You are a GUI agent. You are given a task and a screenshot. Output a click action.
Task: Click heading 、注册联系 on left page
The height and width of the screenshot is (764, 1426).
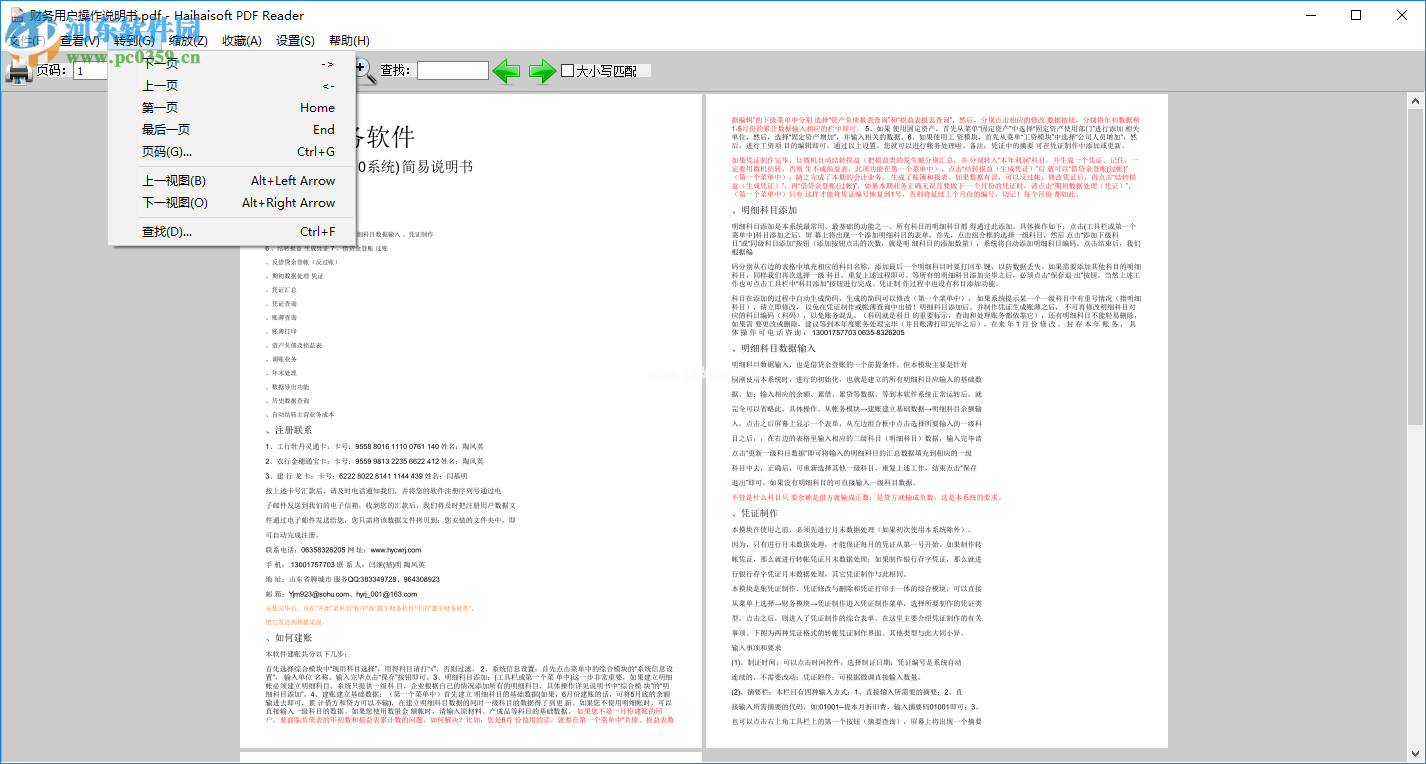point(288,430)
